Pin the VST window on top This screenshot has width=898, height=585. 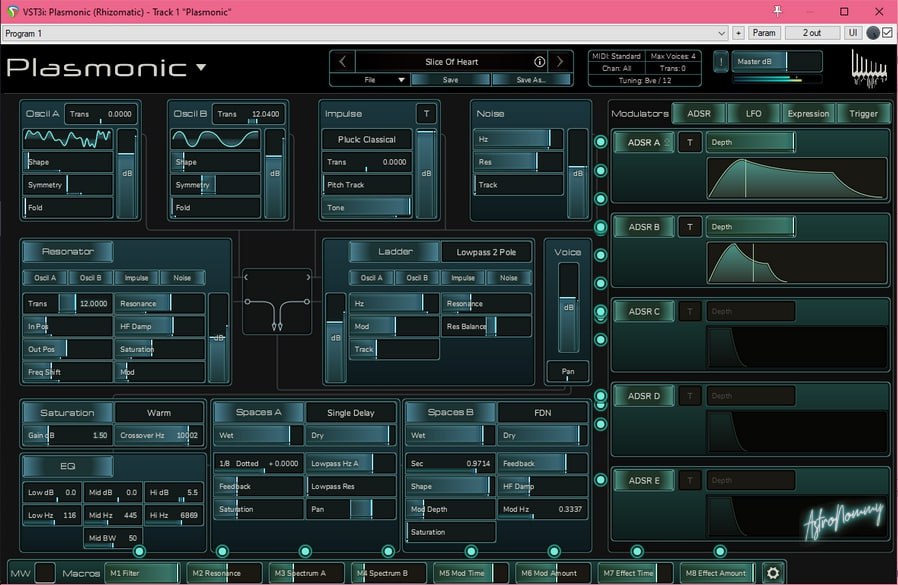[778, 11]
